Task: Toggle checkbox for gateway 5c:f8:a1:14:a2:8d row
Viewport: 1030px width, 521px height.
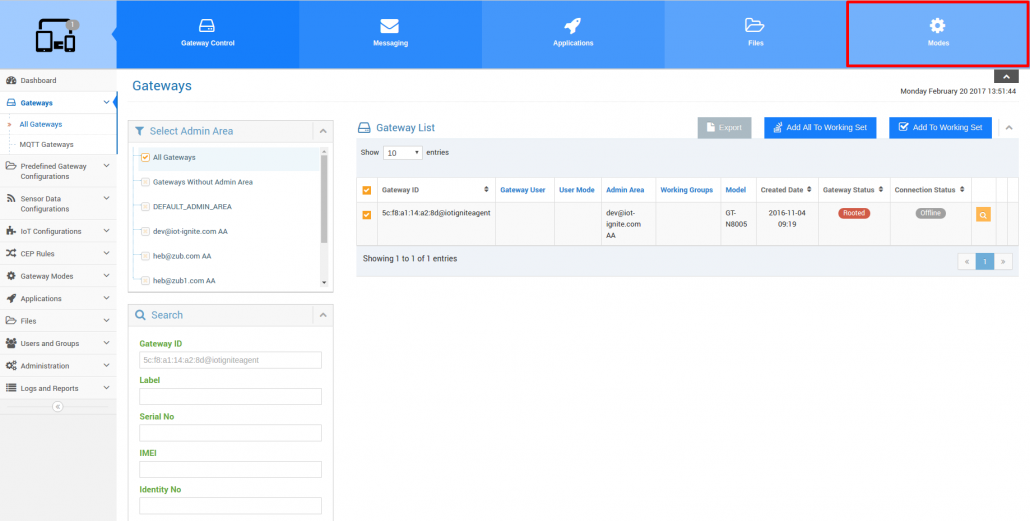Action: click(x=367, y=214)
